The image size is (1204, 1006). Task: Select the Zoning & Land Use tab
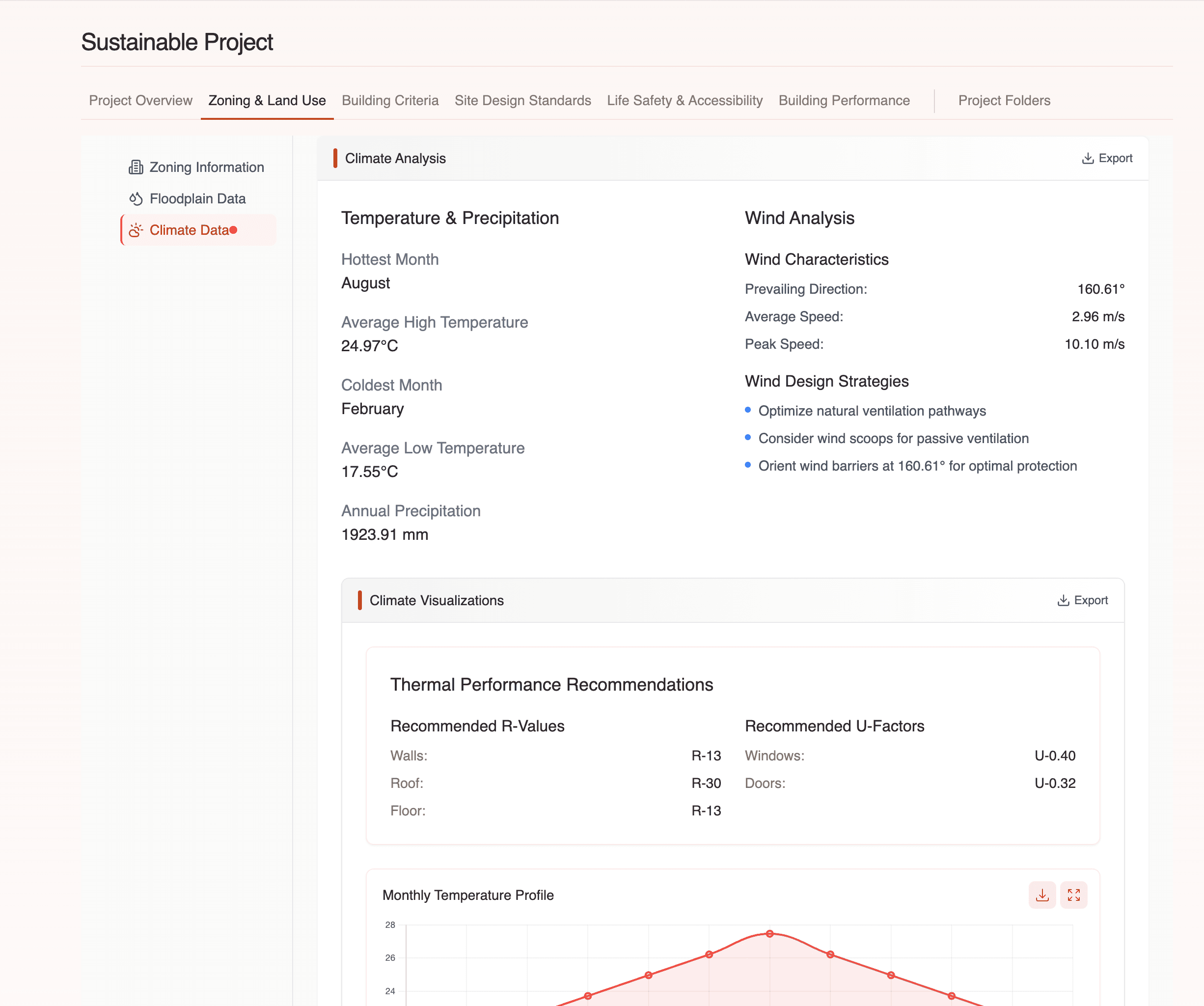point(267,100)
